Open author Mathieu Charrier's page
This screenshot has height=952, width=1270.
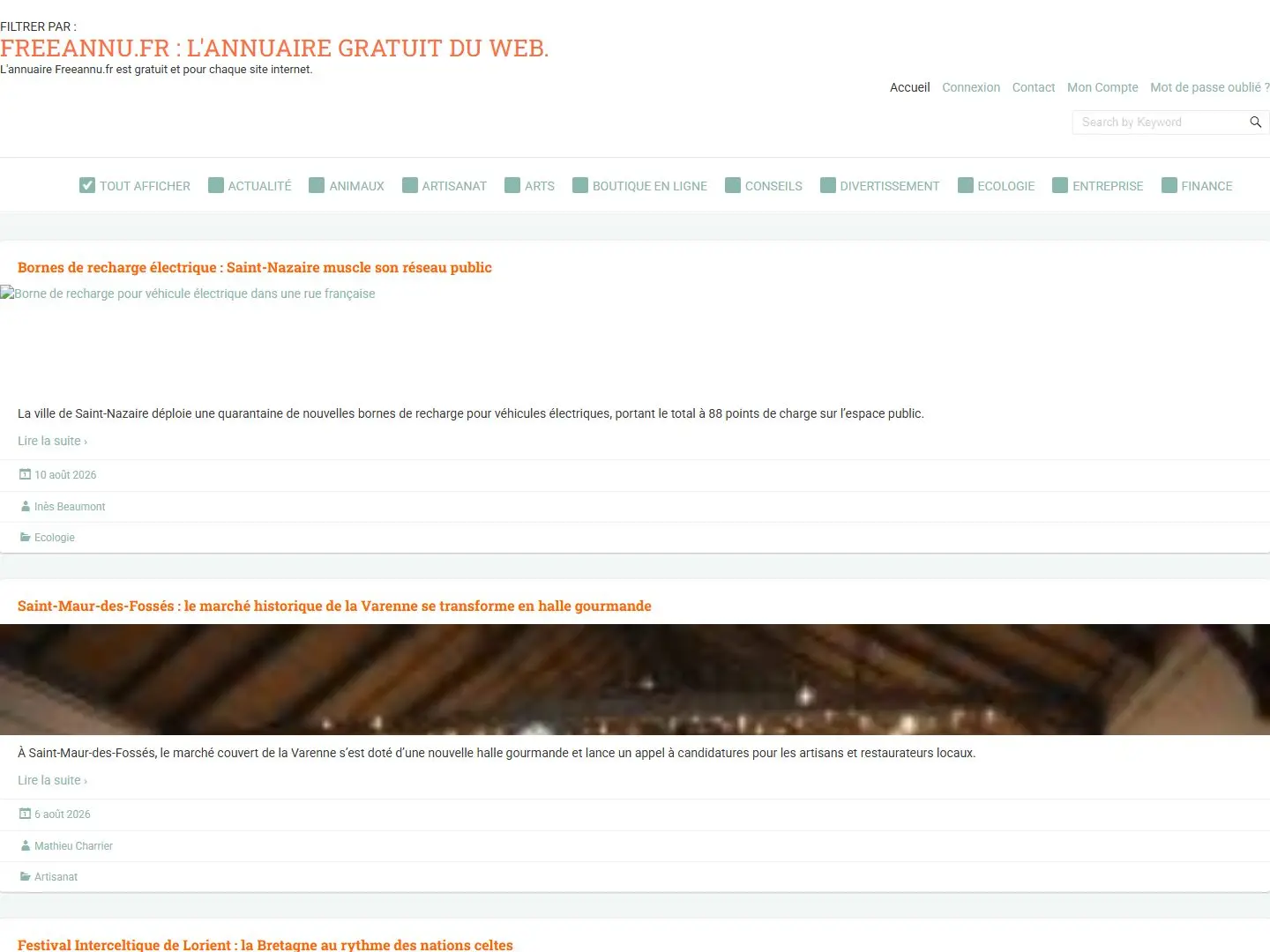[73, 845]
